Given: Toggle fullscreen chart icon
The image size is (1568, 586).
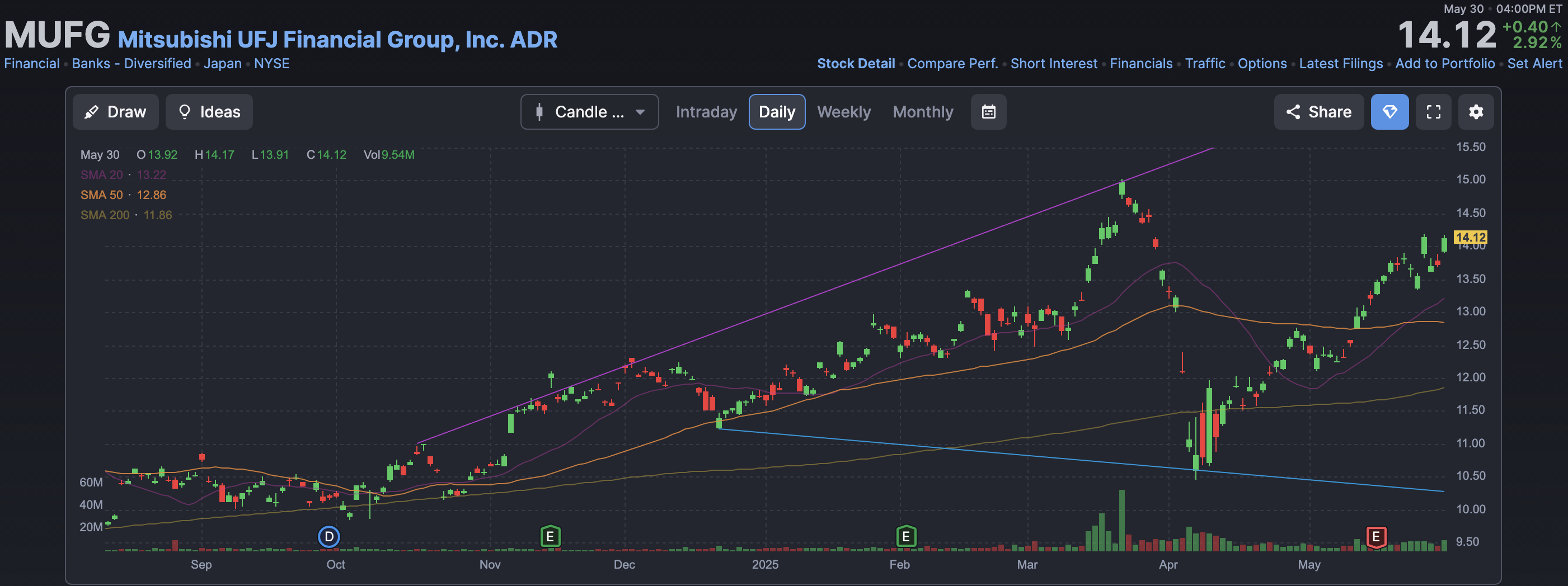Looking at the screenshot, I should 1434,112.
